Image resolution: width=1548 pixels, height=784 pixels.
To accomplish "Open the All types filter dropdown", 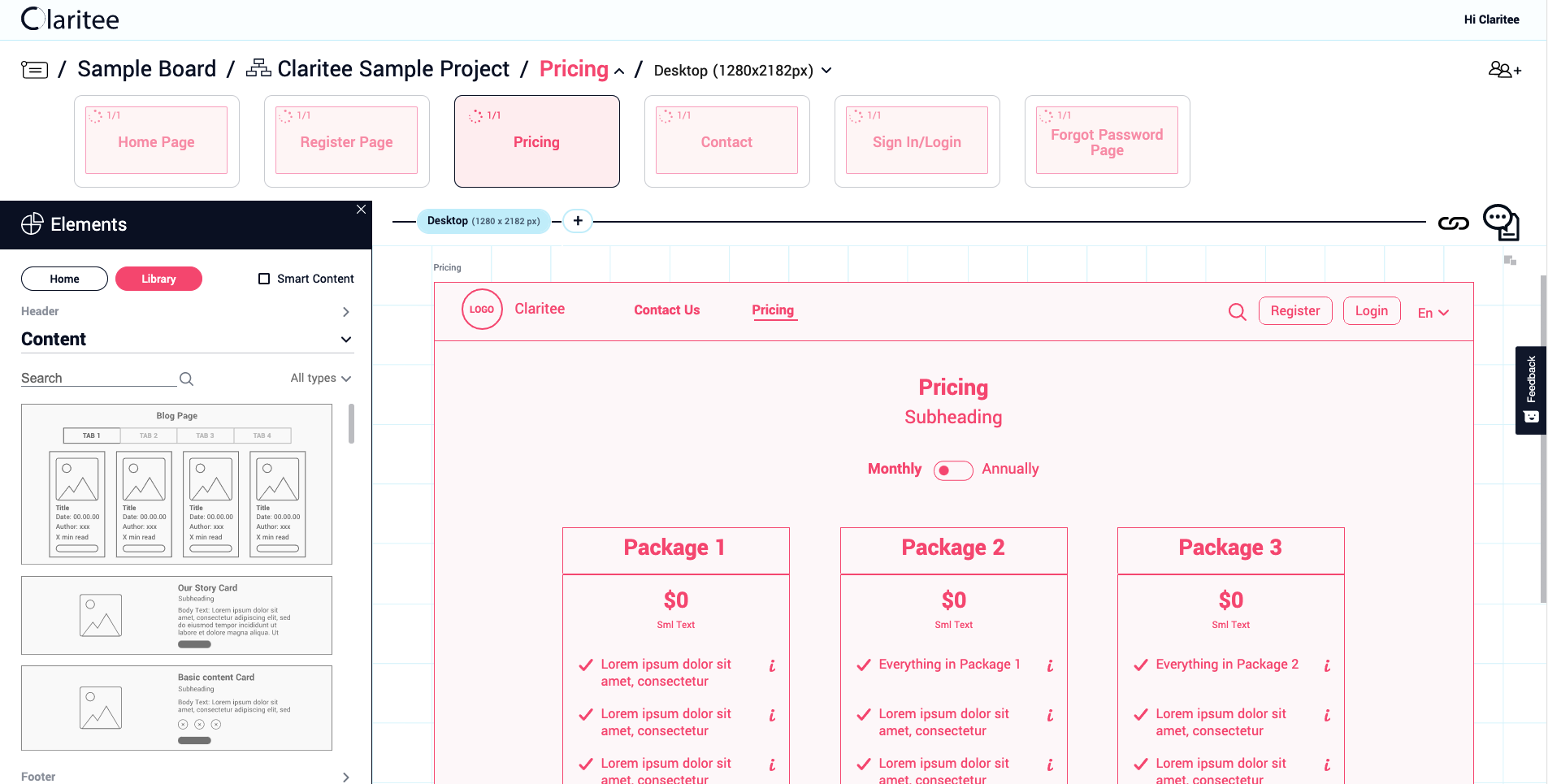I will point(321,378).
